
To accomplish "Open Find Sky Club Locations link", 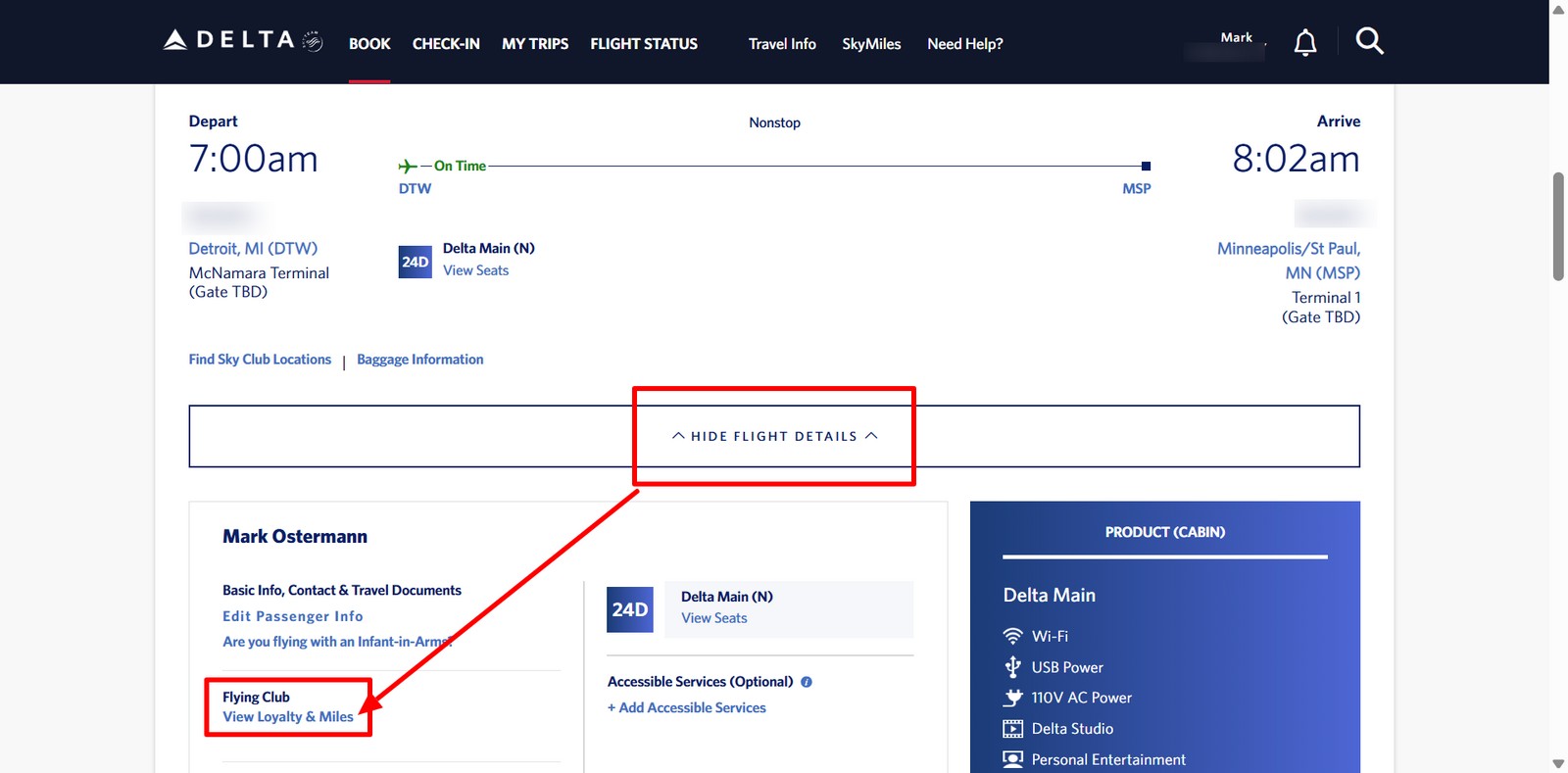I will pos(260,360).
